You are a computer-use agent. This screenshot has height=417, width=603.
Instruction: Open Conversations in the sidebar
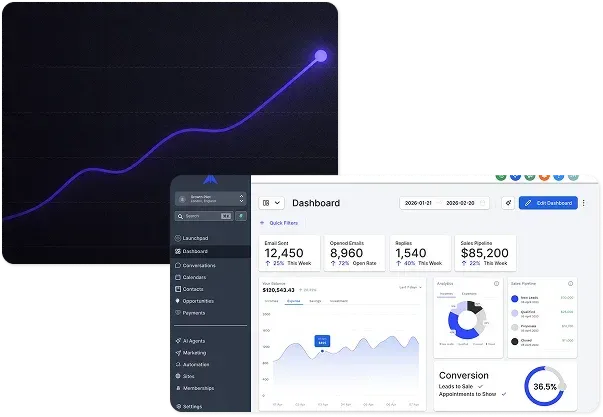click(195, 265)
